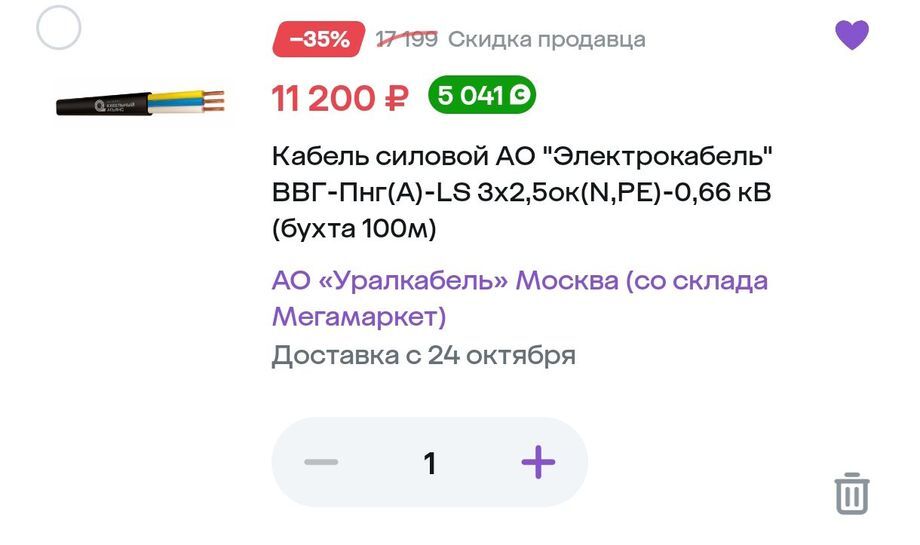Click the "Доставка с 24 октября" delivery text
The image size is (920, 545).
(x=423, y=356)
